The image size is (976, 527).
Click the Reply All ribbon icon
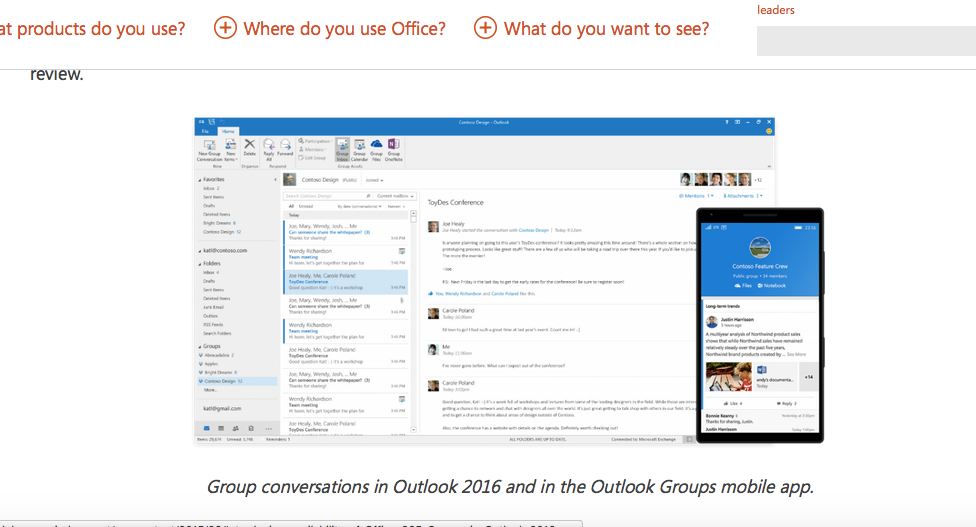pyautogui.click(x=269, y=148)
